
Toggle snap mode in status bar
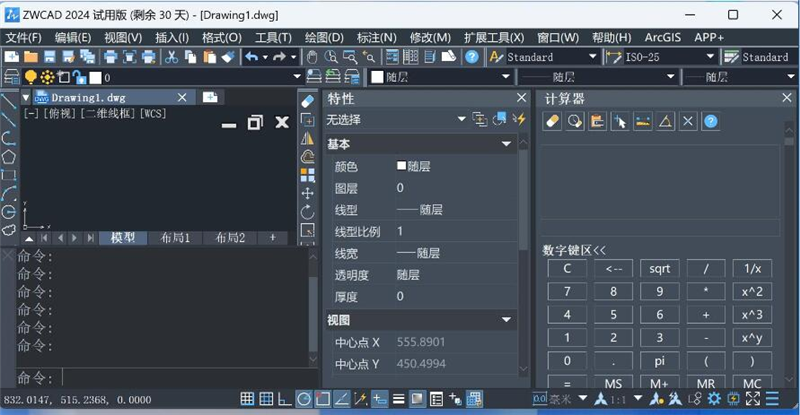[247, 399]
